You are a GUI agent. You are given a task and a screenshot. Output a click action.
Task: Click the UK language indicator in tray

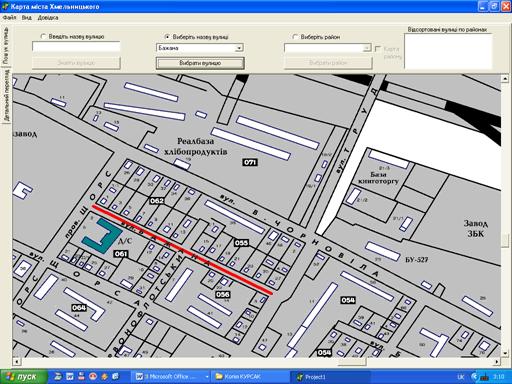(461, 377)
